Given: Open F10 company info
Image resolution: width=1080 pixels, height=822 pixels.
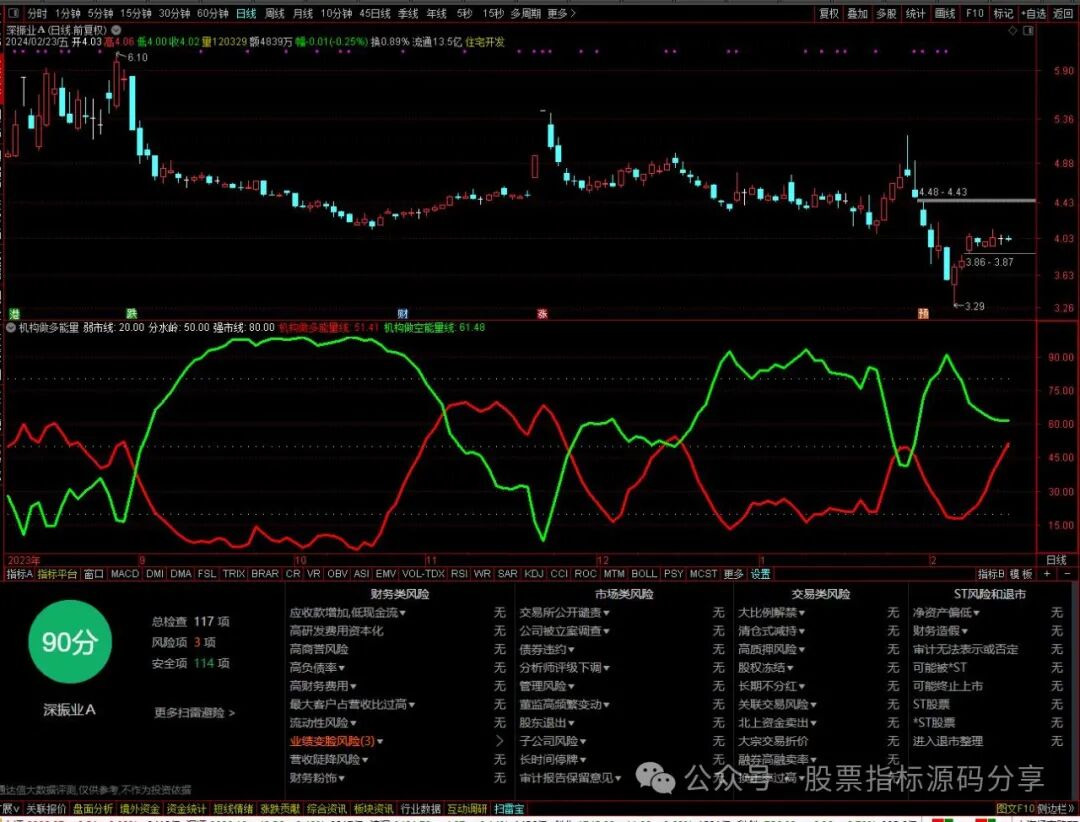Looking at the screenshot, I should click(x=975, y=13).
